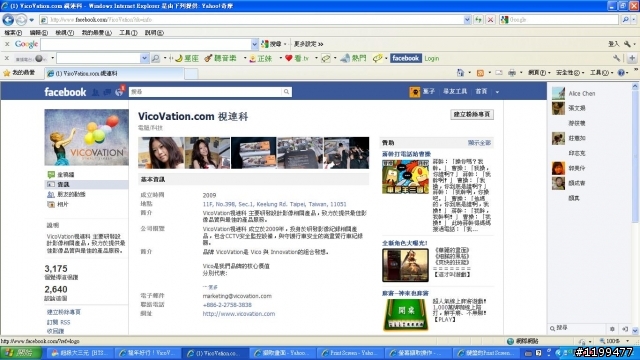Click the chat search field at bottom
Viewport: 640px width, 360px height.
click(x=578, y=328)
